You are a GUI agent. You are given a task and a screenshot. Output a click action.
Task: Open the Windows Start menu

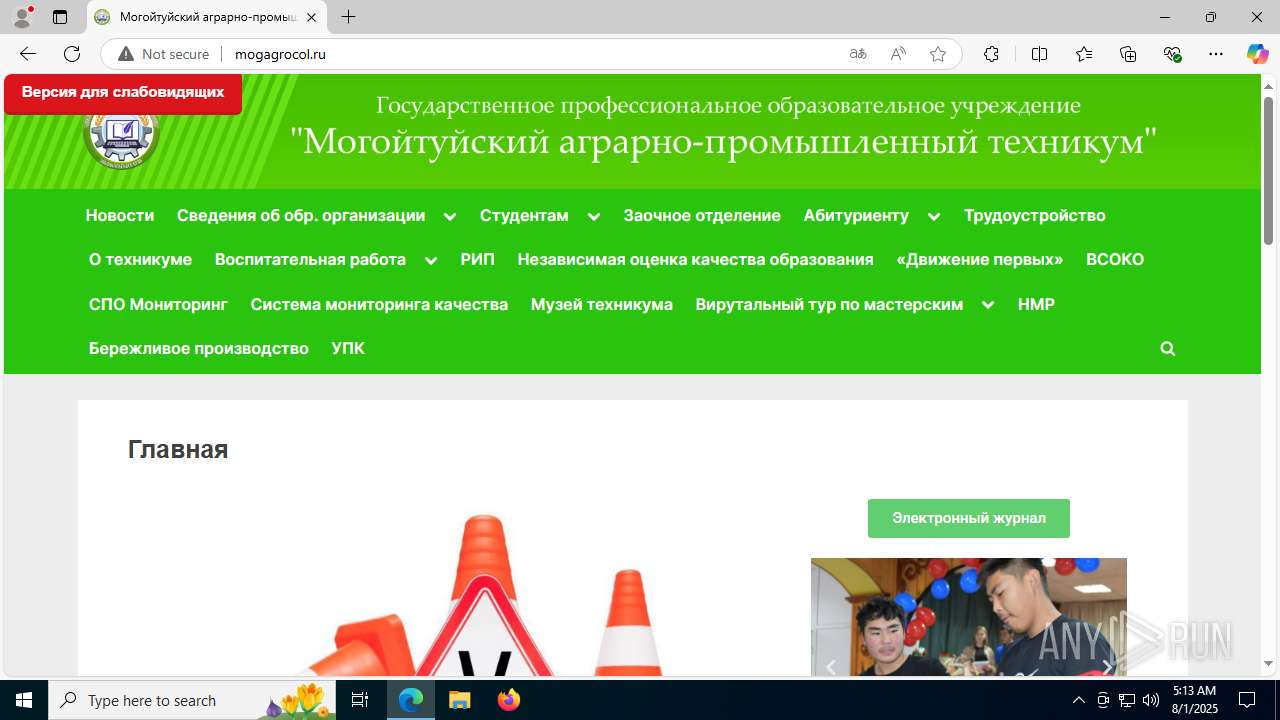coord(24,700)
